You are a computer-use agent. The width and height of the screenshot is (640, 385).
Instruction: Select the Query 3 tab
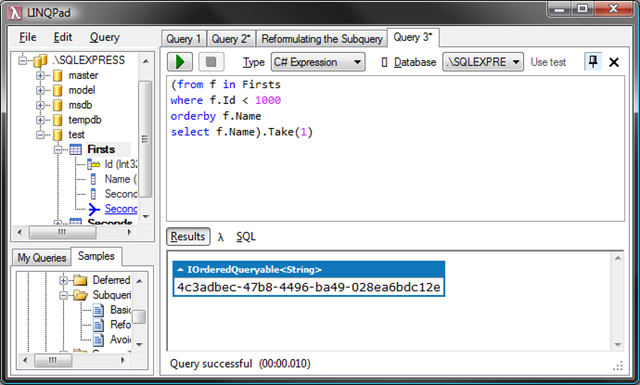413,38
